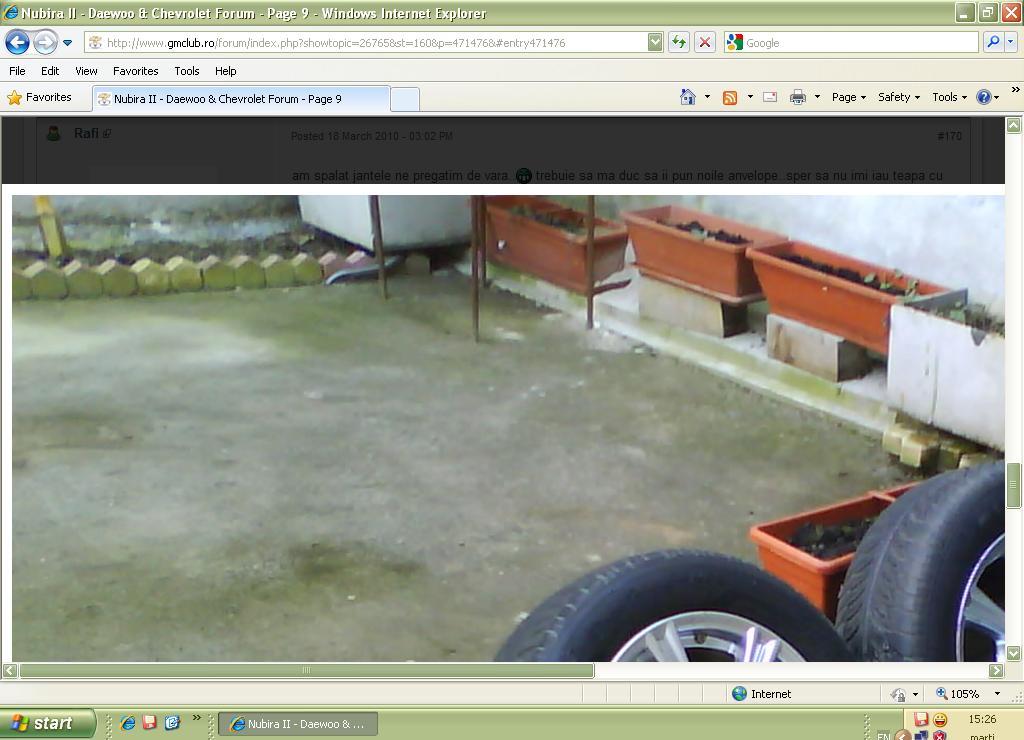Expand the Protected Mode dropdown arrow

click(915, 694)
